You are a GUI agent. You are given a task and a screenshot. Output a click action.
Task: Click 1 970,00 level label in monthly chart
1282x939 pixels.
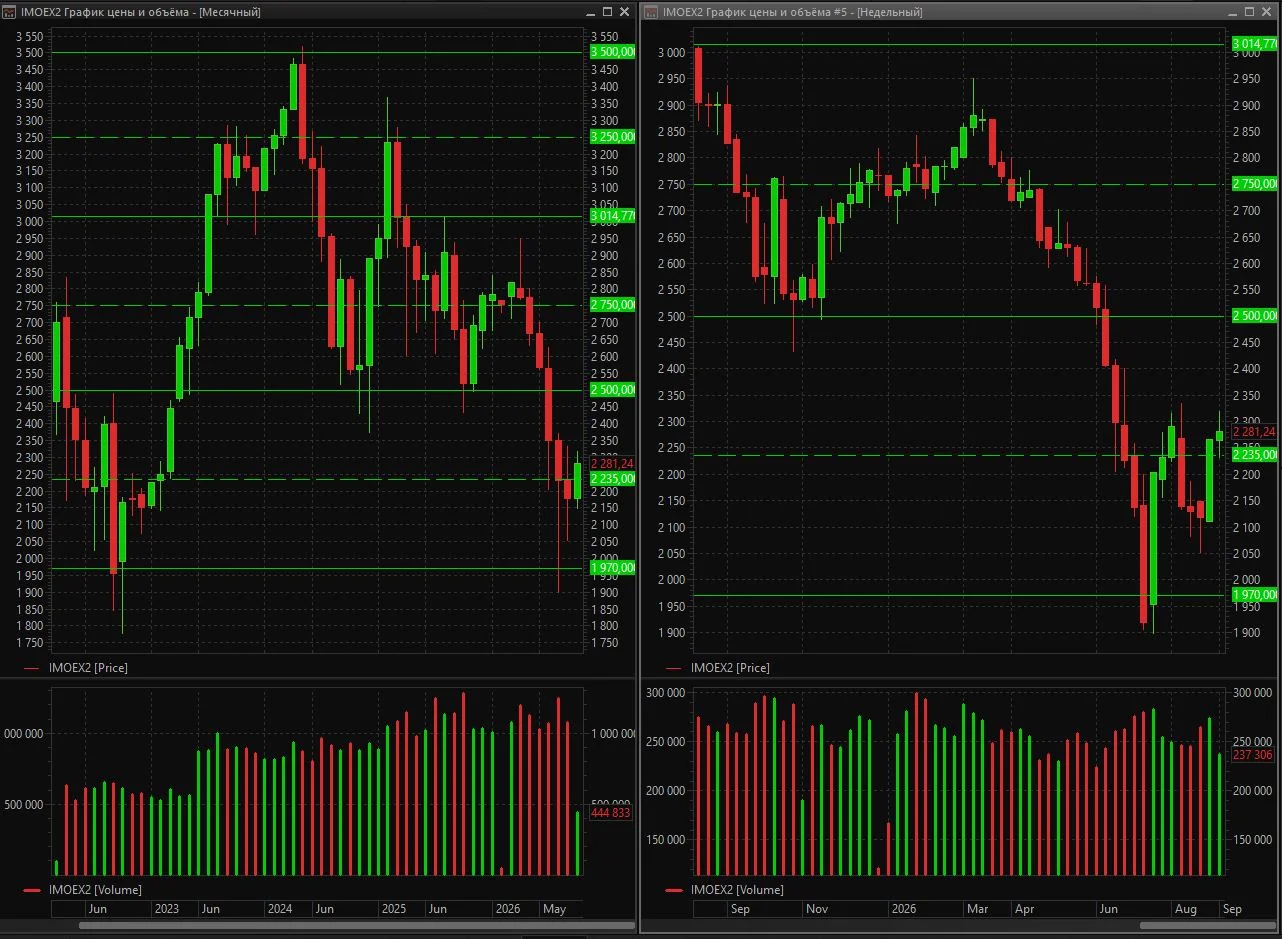point(612,568)
